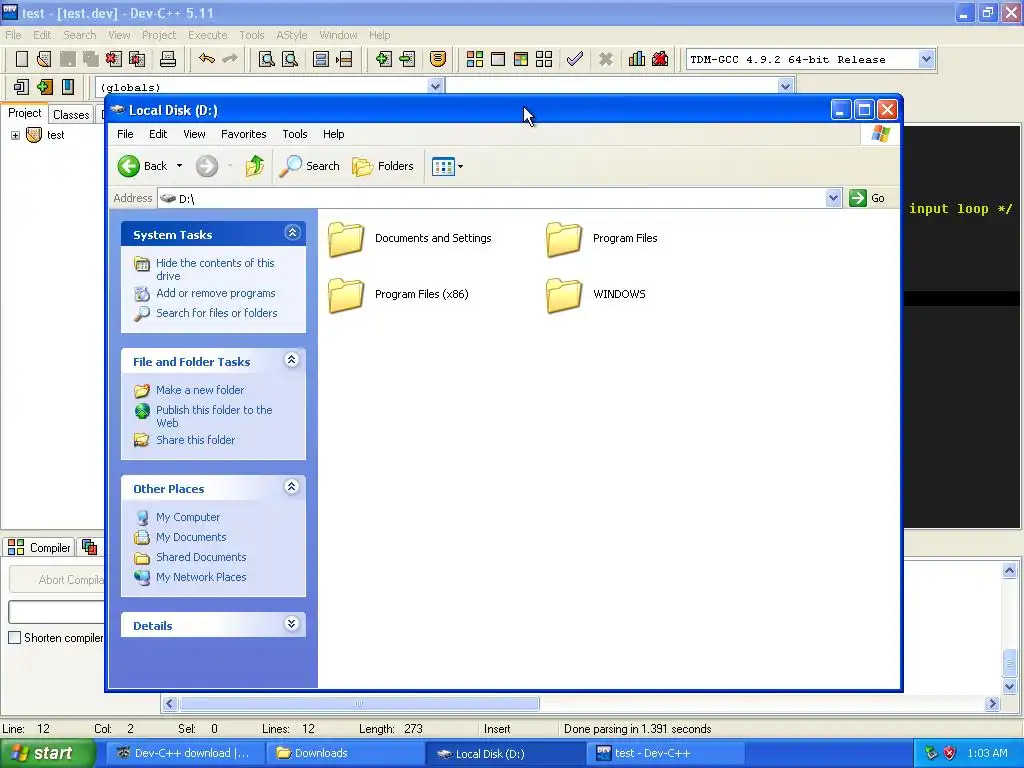Viewport: 1024px width, 768px height.
Task: Select the Compiler tab in bottom panel
Action: [40, 547]
